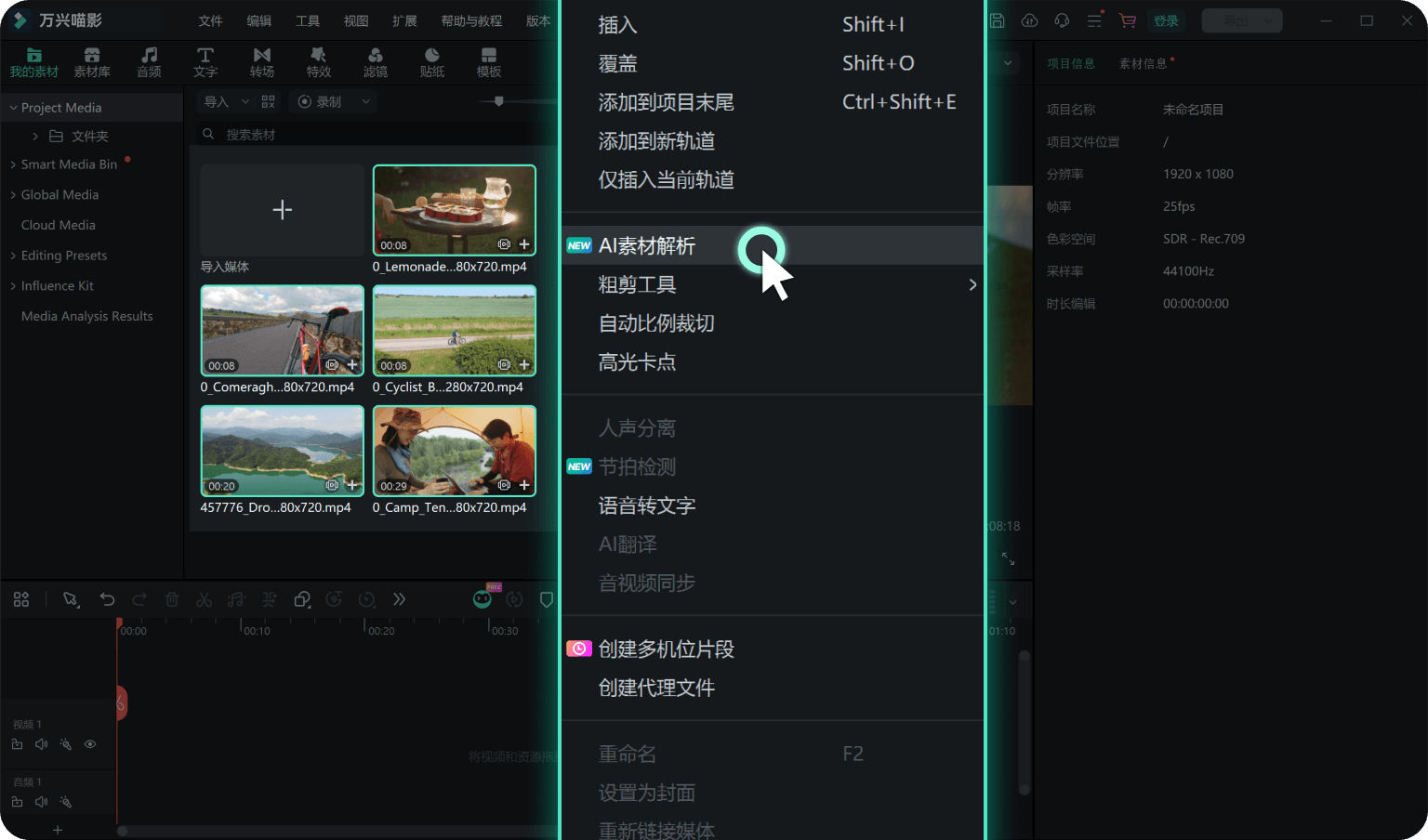Screen dimensions: 1428x840
Task: Open the 导入 import dropdown arrow
Action: [245, 102]
